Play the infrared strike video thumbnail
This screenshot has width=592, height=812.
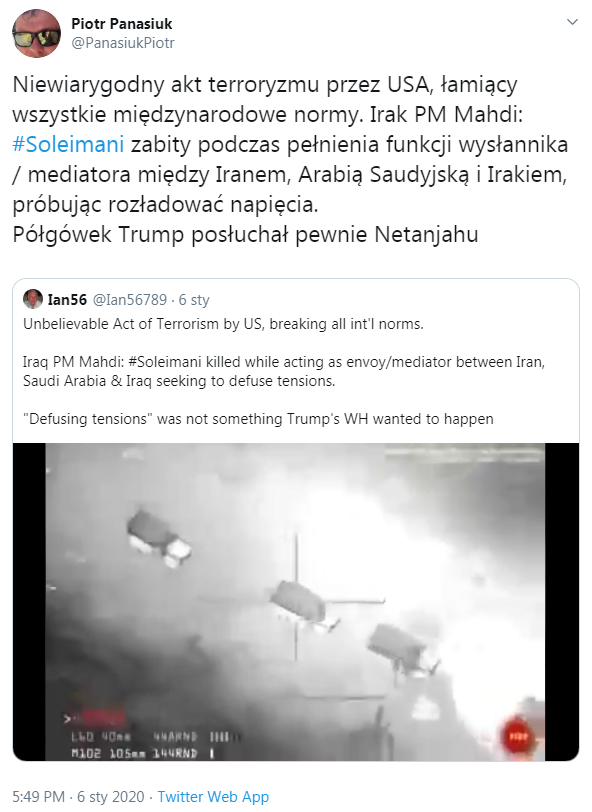click(296, 602)
